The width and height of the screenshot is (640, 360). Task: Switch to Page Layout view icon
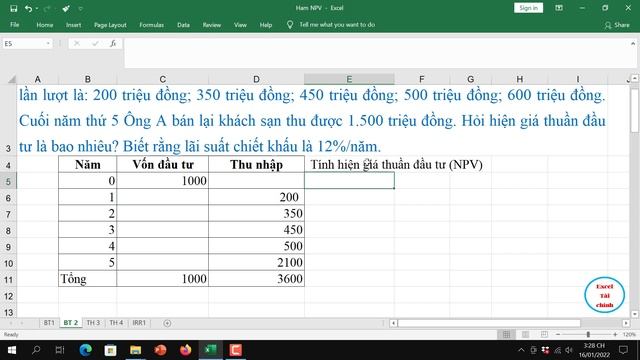(x=525, y=335)
